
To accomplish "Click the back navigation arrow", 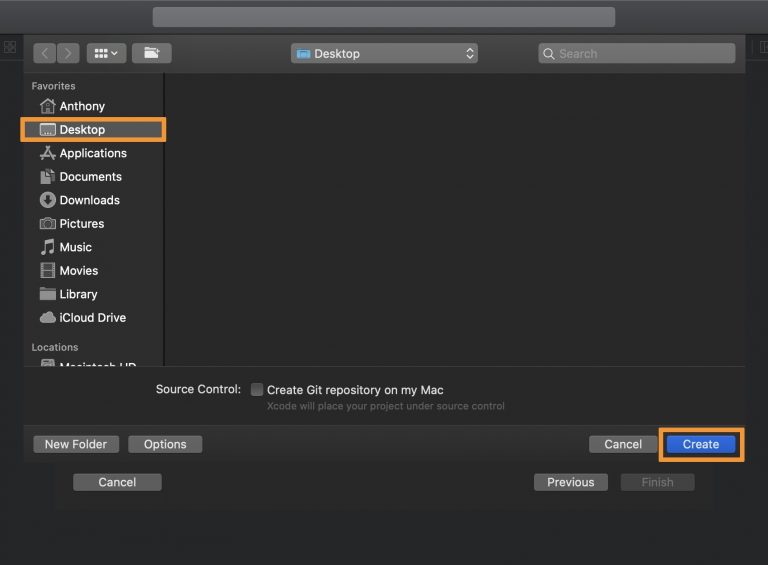I will pos(45,53).
